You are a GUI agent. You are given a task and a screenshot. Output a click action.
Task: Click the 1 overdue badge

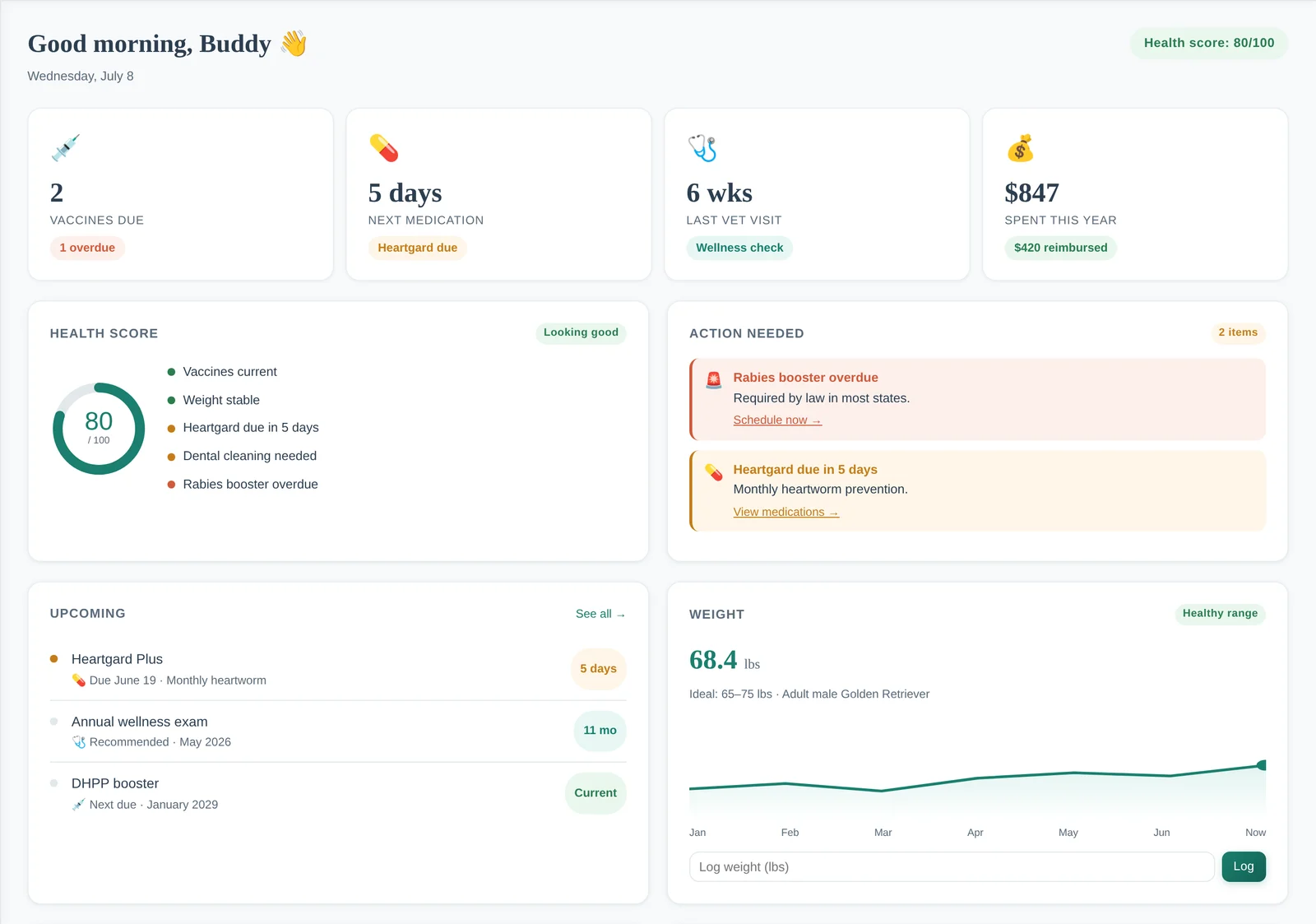[87, 248]
